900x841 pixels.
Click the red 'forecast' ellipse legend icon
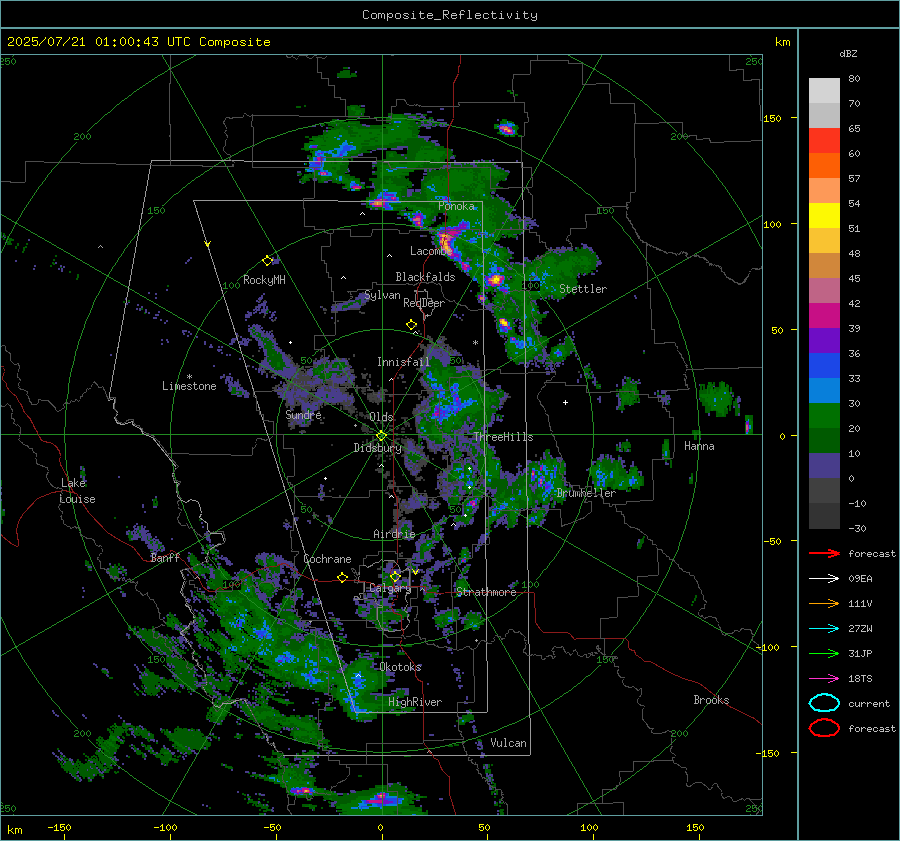824,728
